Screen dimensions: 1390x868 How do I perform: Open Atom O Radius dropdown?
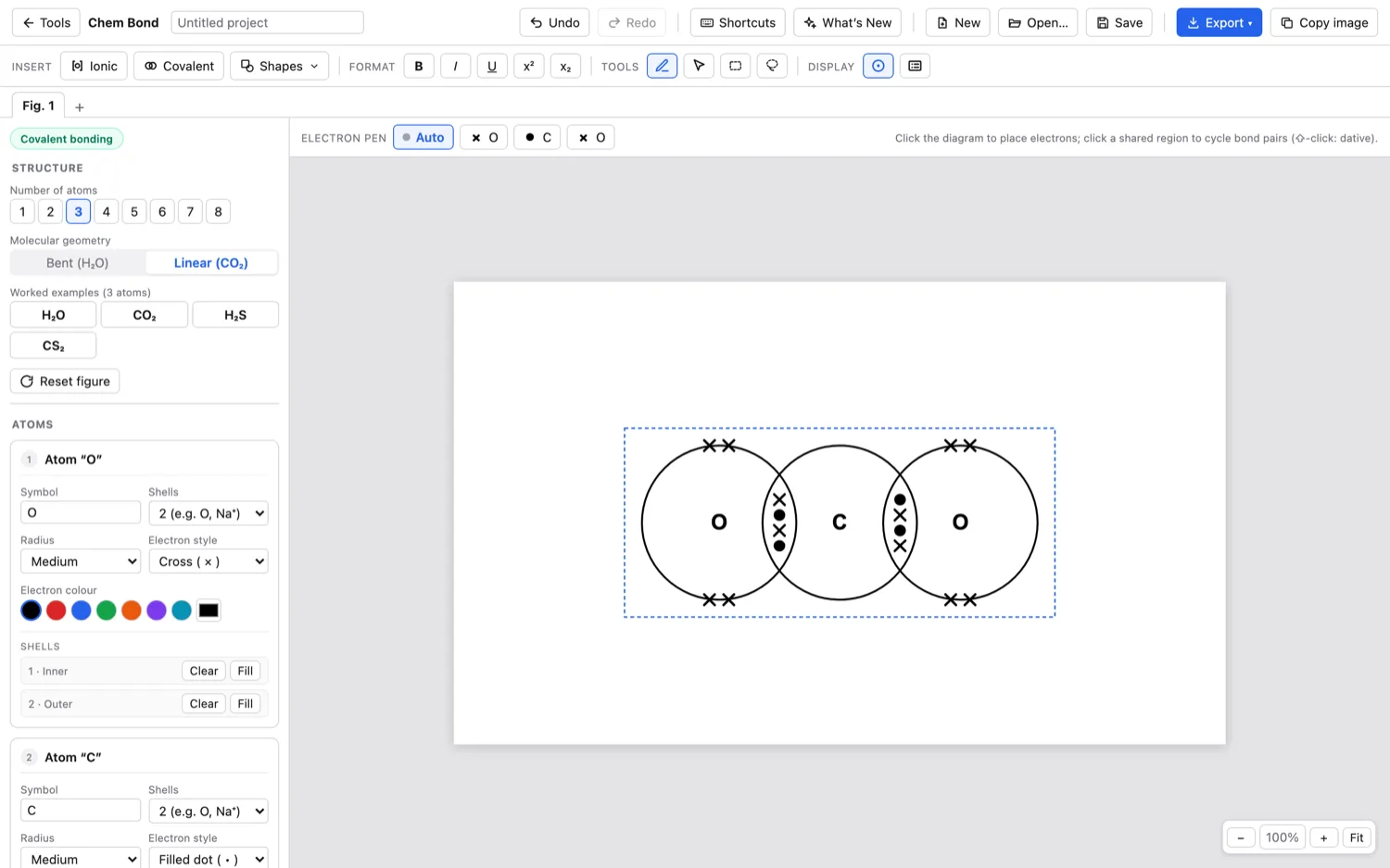(x=81, y=561)
